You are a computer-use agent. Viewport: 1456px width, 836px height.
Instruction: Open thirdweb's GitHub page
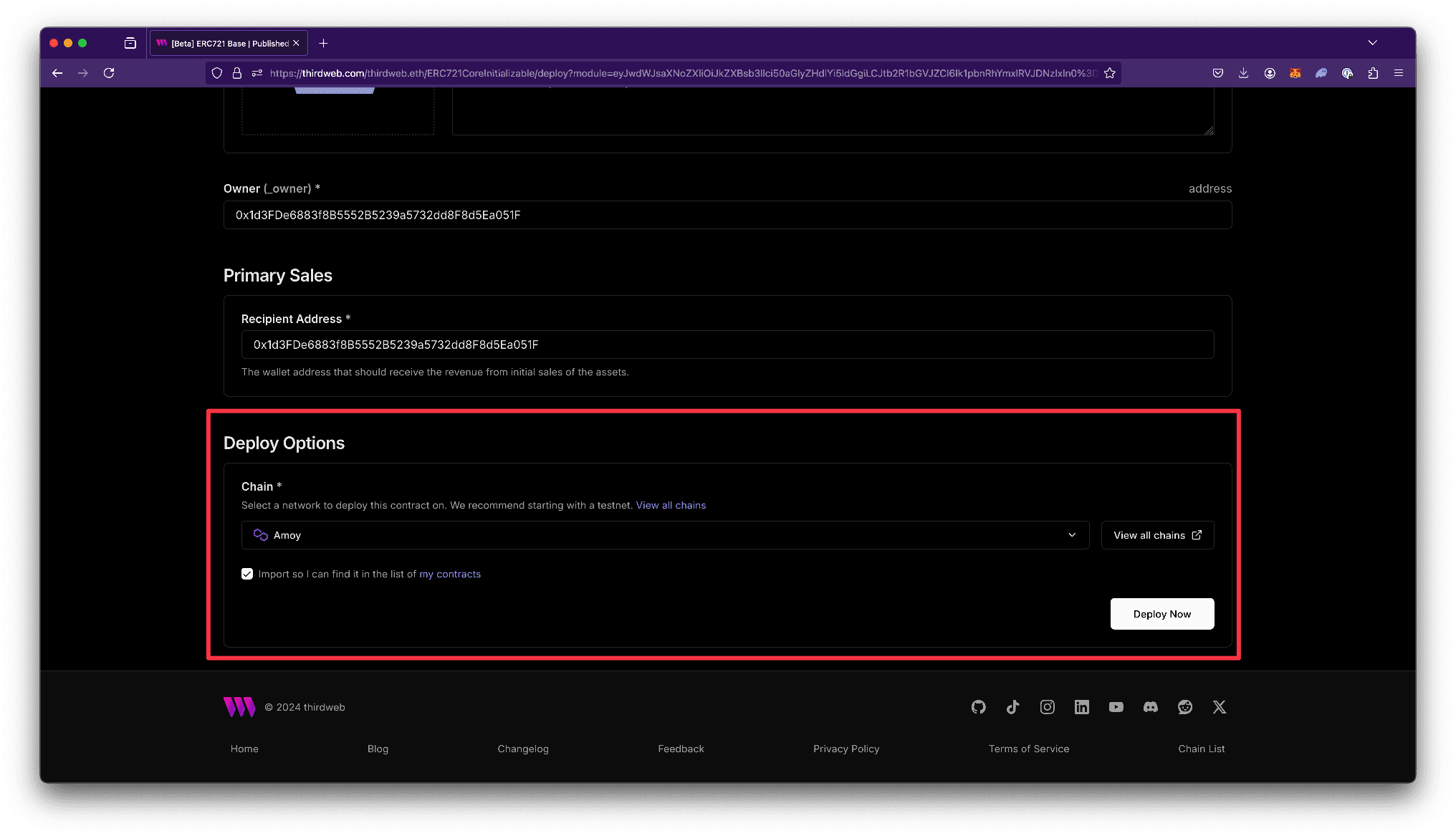[978, 707]
